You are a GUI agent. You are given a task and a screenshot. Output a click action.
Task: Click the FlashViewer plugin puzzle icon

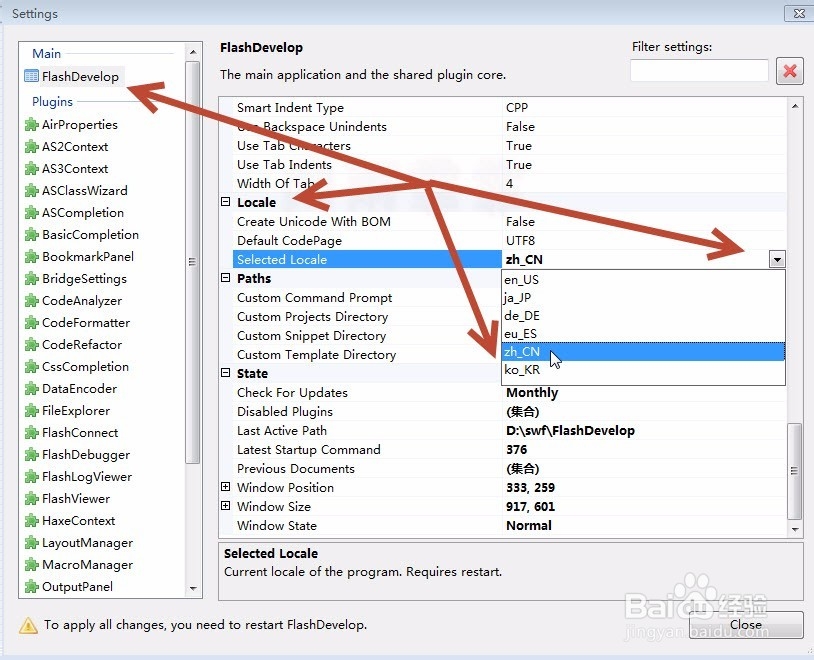coord(32,499)
